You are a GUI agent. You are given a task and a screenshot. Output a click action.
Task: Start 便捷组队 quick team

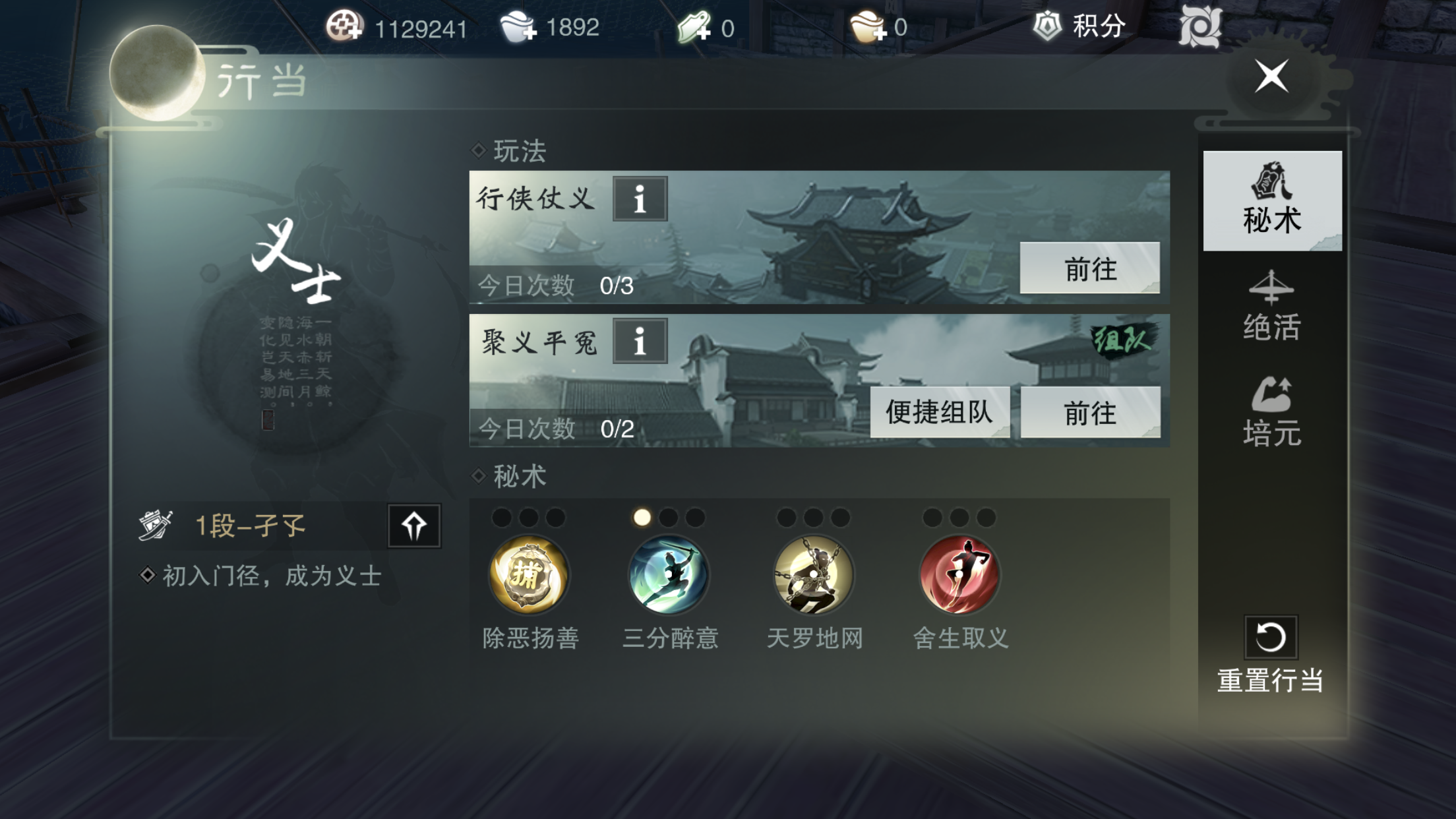pos(940,412)
